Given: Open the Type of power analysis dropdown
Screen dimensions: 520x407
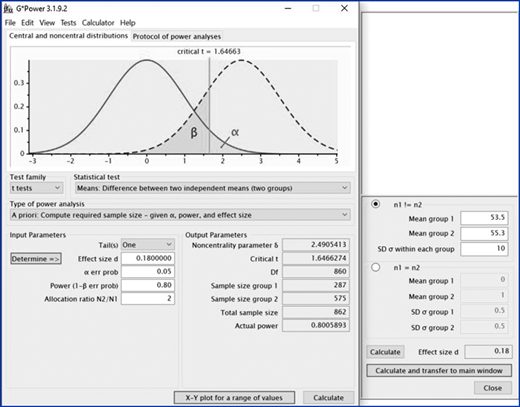Looking at the screenshot, I should click(x=180, y=215).
